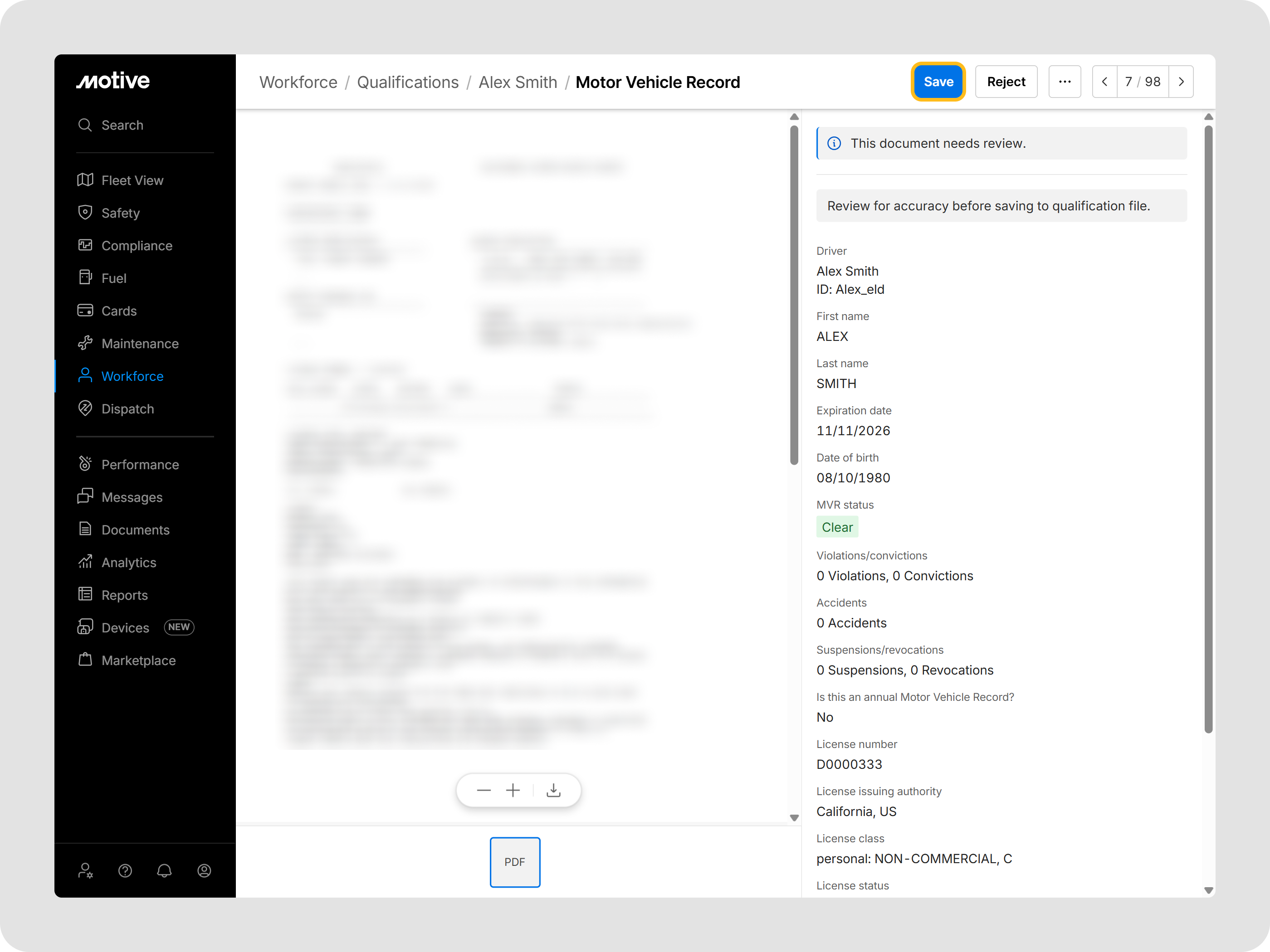Save the reviewed qualification document
The height and width of the screenshot is (952, 1270).
coord(938,82)
